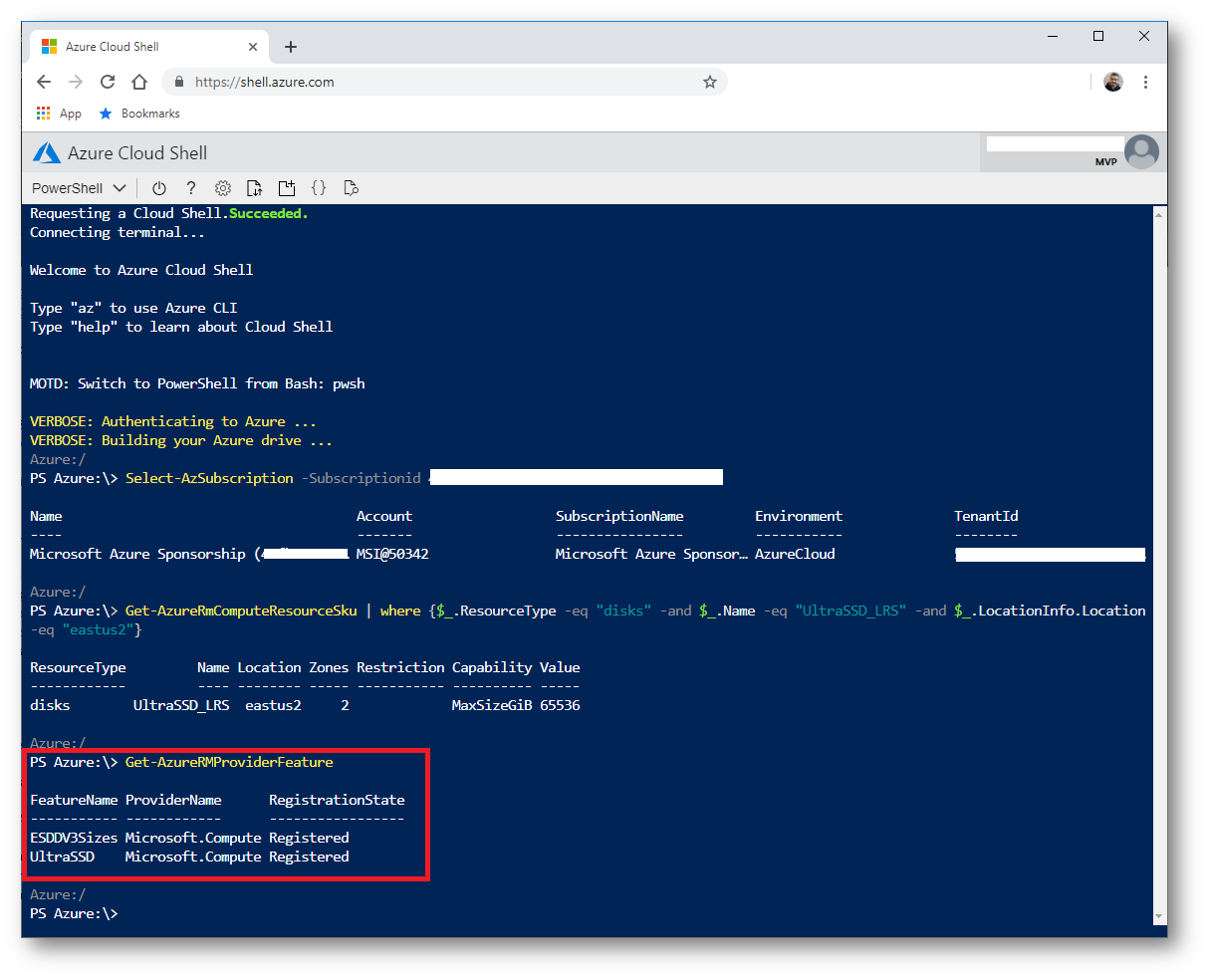Click the 'SubscriptionName' column header
Image resolution: width=1210 pixels, height=980 pixels.
click(619, 516)
